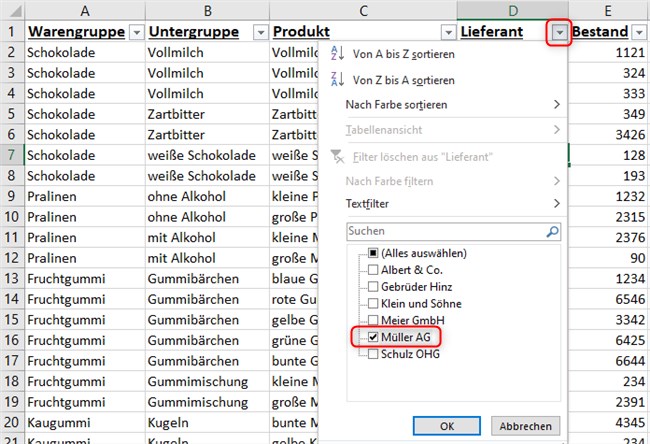Check the Schulz OHG checkbox

point(373,354)
